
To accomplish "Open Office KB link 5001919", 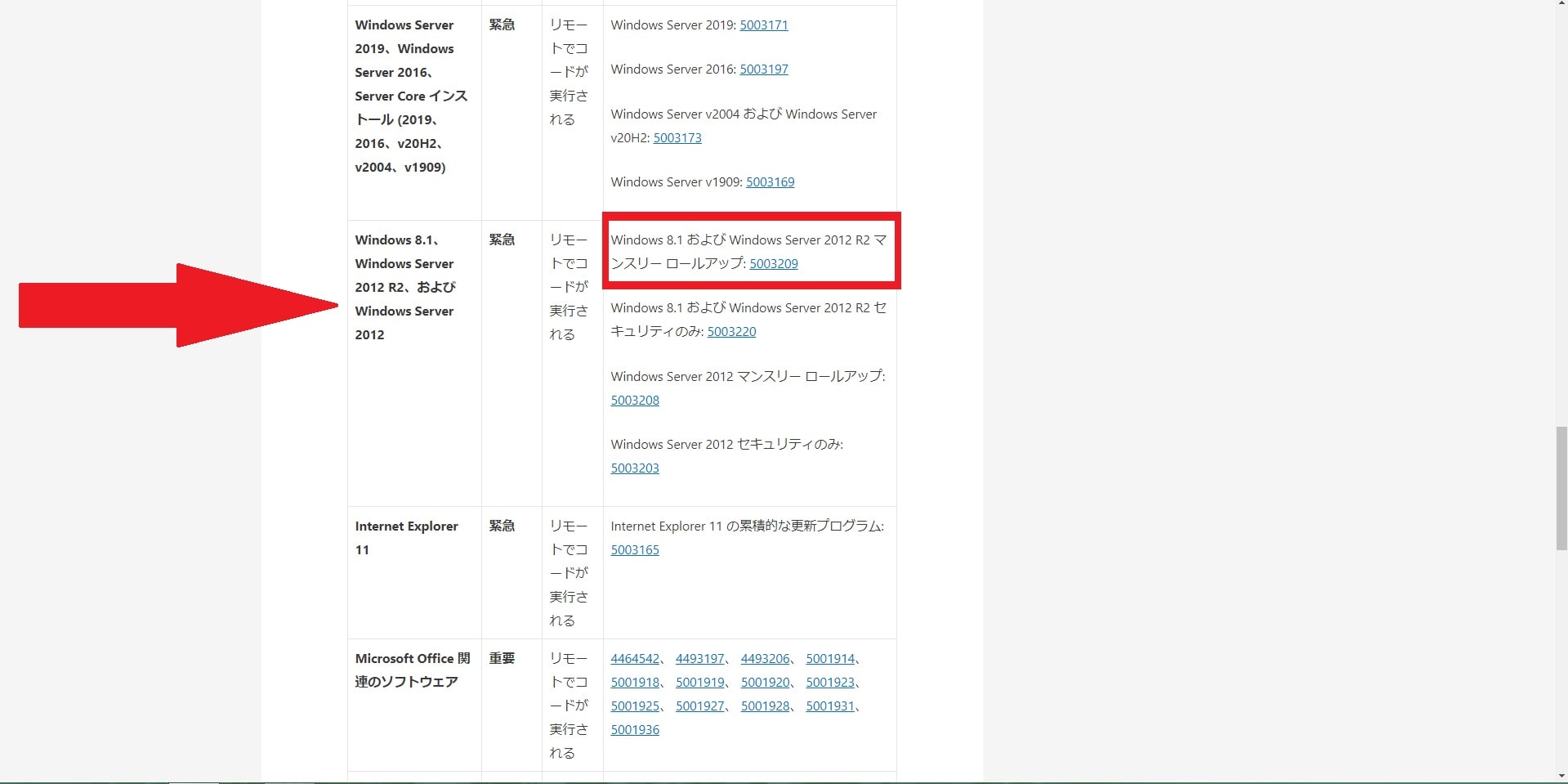I will pyautogui.click(x=700, y=683).
